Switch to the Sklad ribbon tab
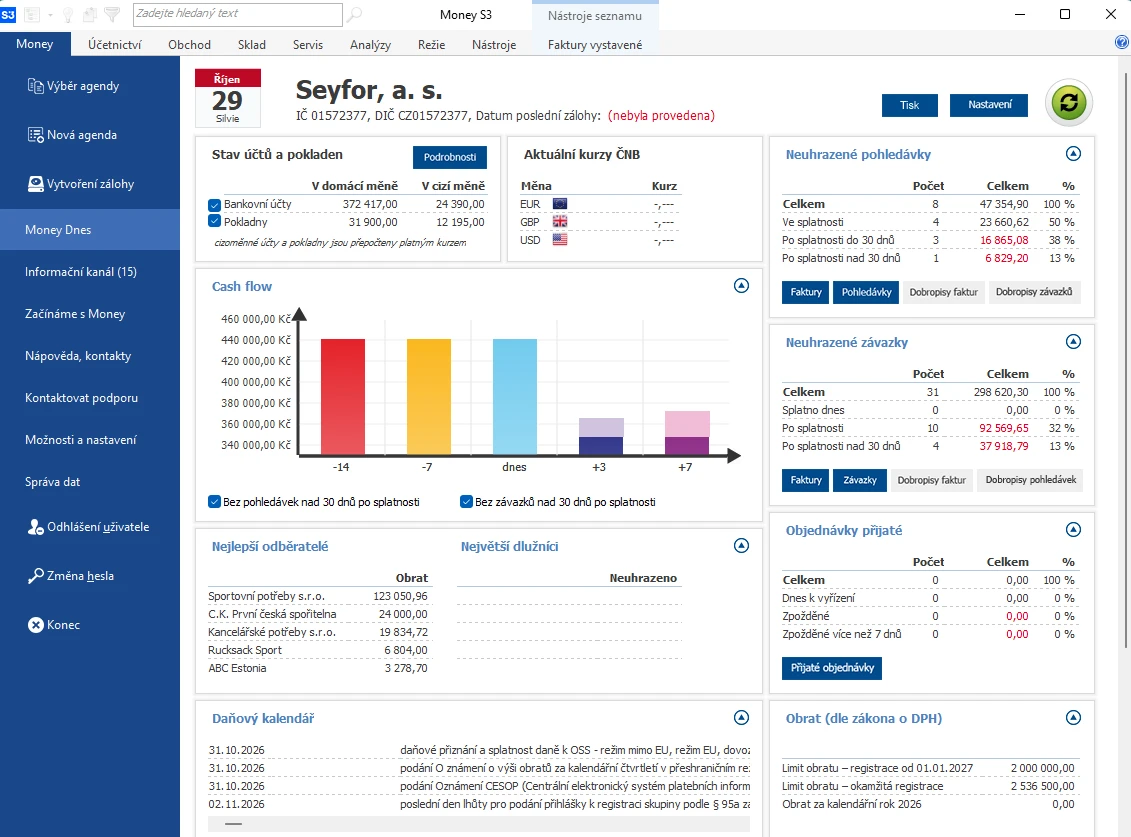 [252, 45]
